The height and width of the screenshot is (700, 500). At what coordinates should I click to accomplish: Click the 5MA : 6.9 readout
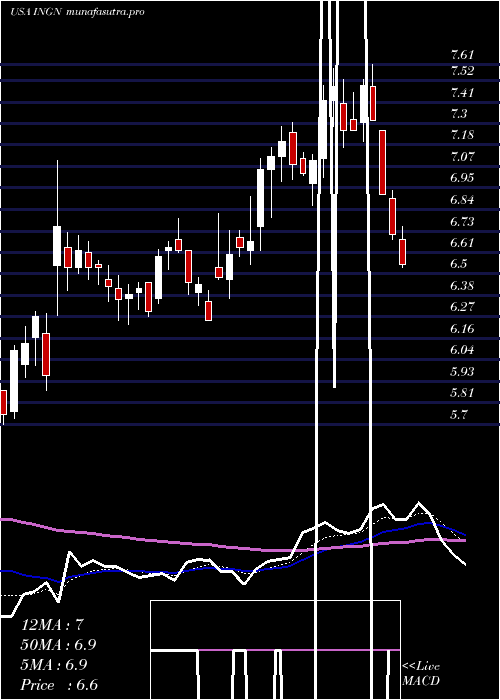(55, 665)
